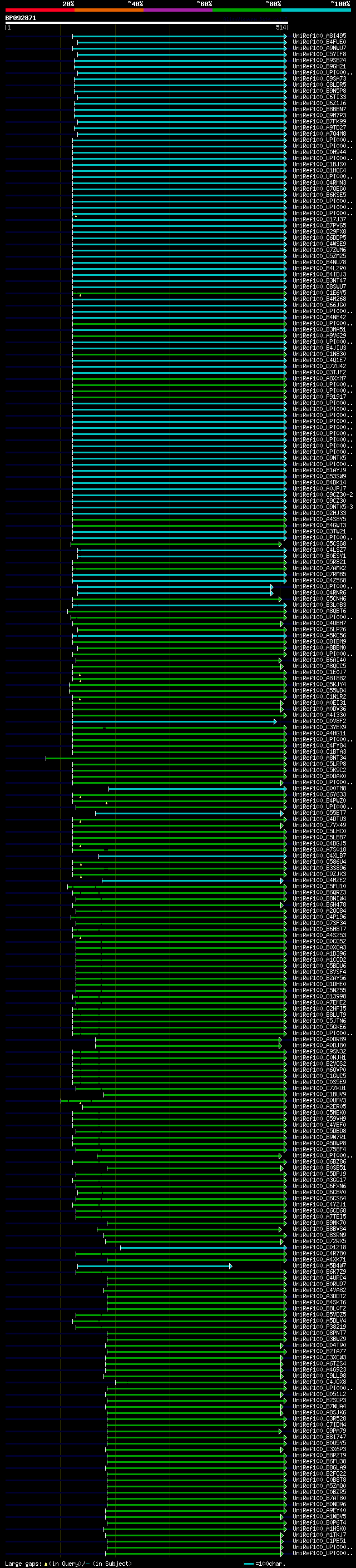356x1568 pixels.
Task: Click the short cyan alignment bar of A5B4W7
Action: point(155,1266)
